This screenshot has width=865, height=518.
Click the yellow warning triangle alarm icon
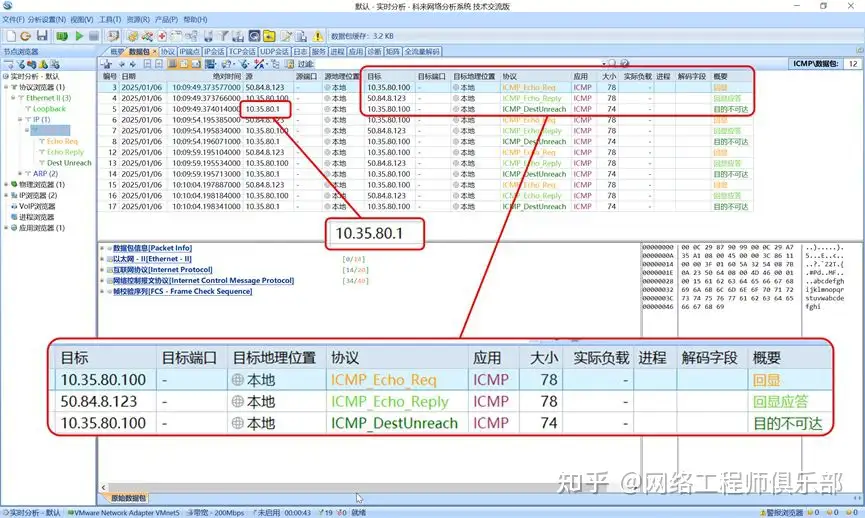pyautogui.click(x=318, y=36)
